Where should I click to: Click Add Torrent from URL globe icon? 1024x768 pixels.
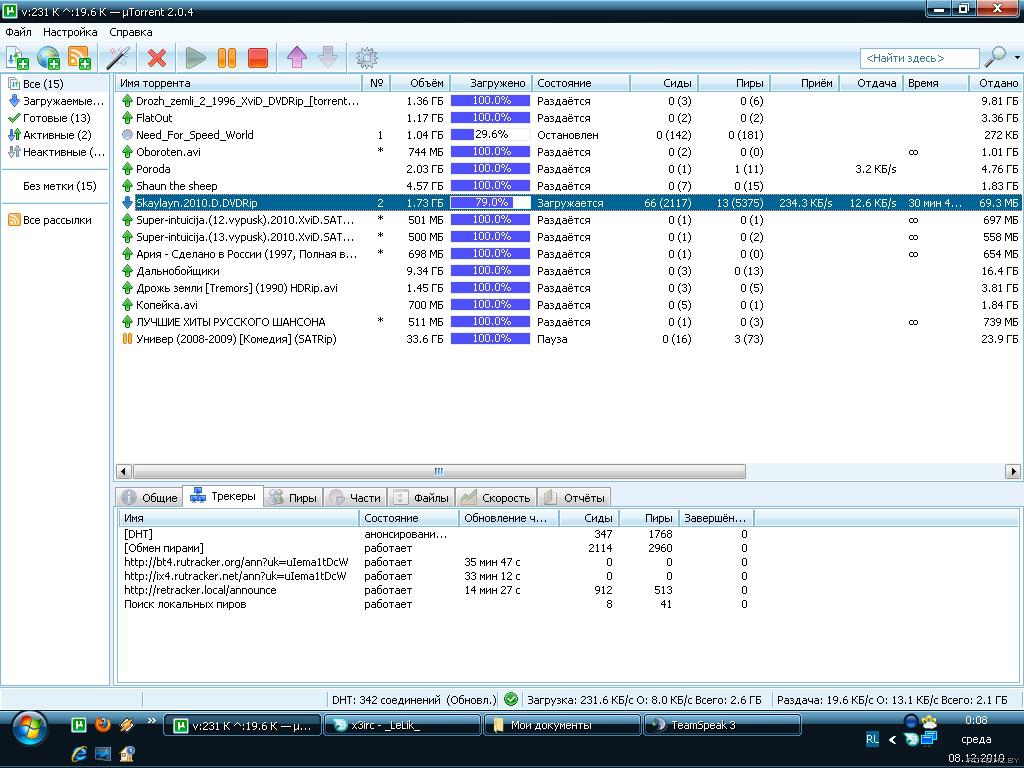pyautogui.click(x=48, y=58)
